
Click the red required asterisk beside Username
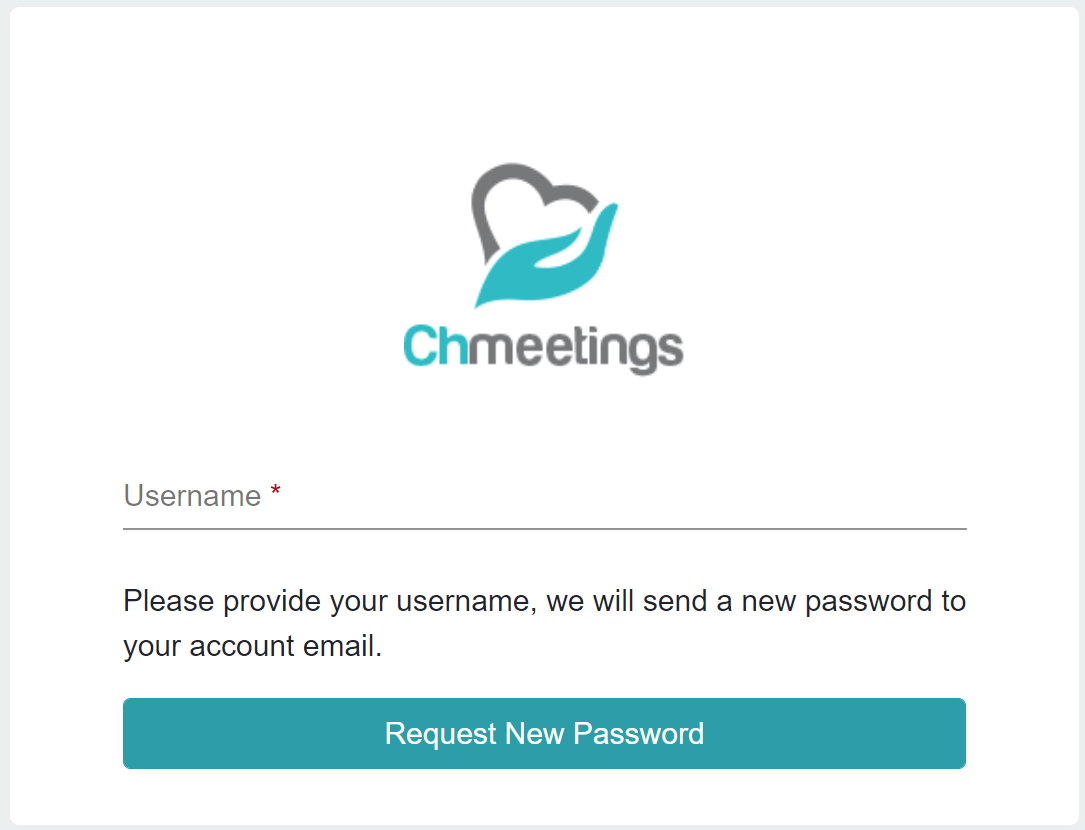[275, 491]
